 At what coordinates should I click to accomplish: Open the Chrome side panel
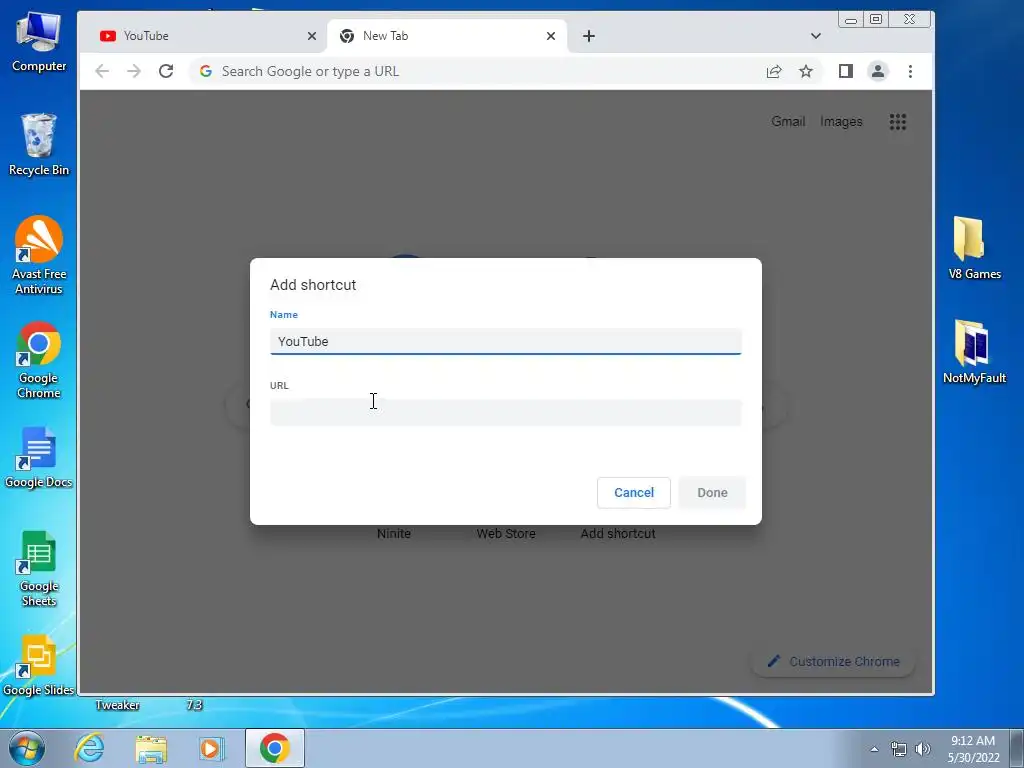(x=846, y=71)
